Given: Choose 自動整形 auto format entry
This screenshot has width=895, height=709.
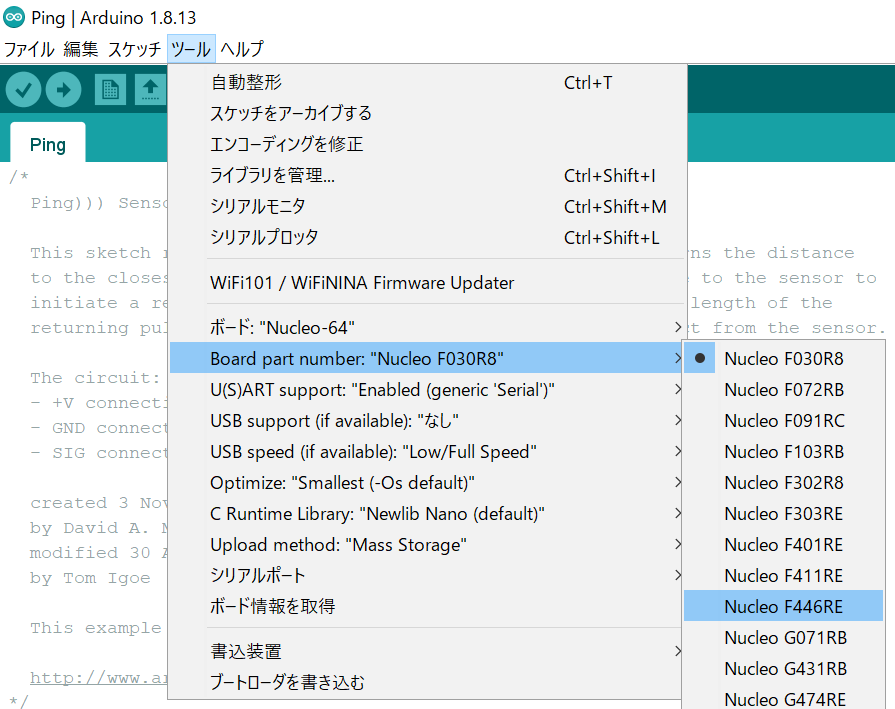Looking at the screenshot, I should (427, 83).
